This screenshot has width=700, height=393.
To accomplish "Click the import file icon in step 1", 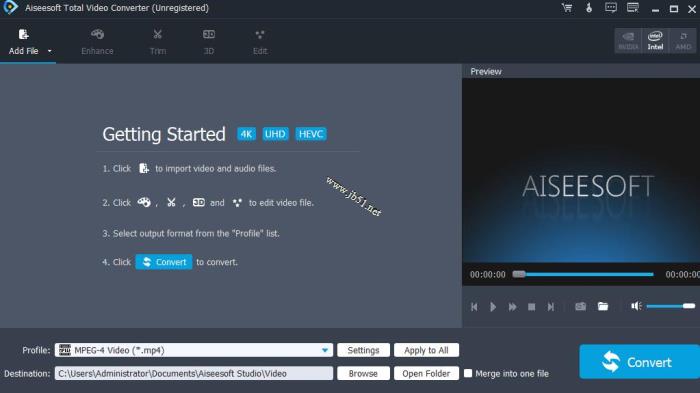I will [144, 168].
